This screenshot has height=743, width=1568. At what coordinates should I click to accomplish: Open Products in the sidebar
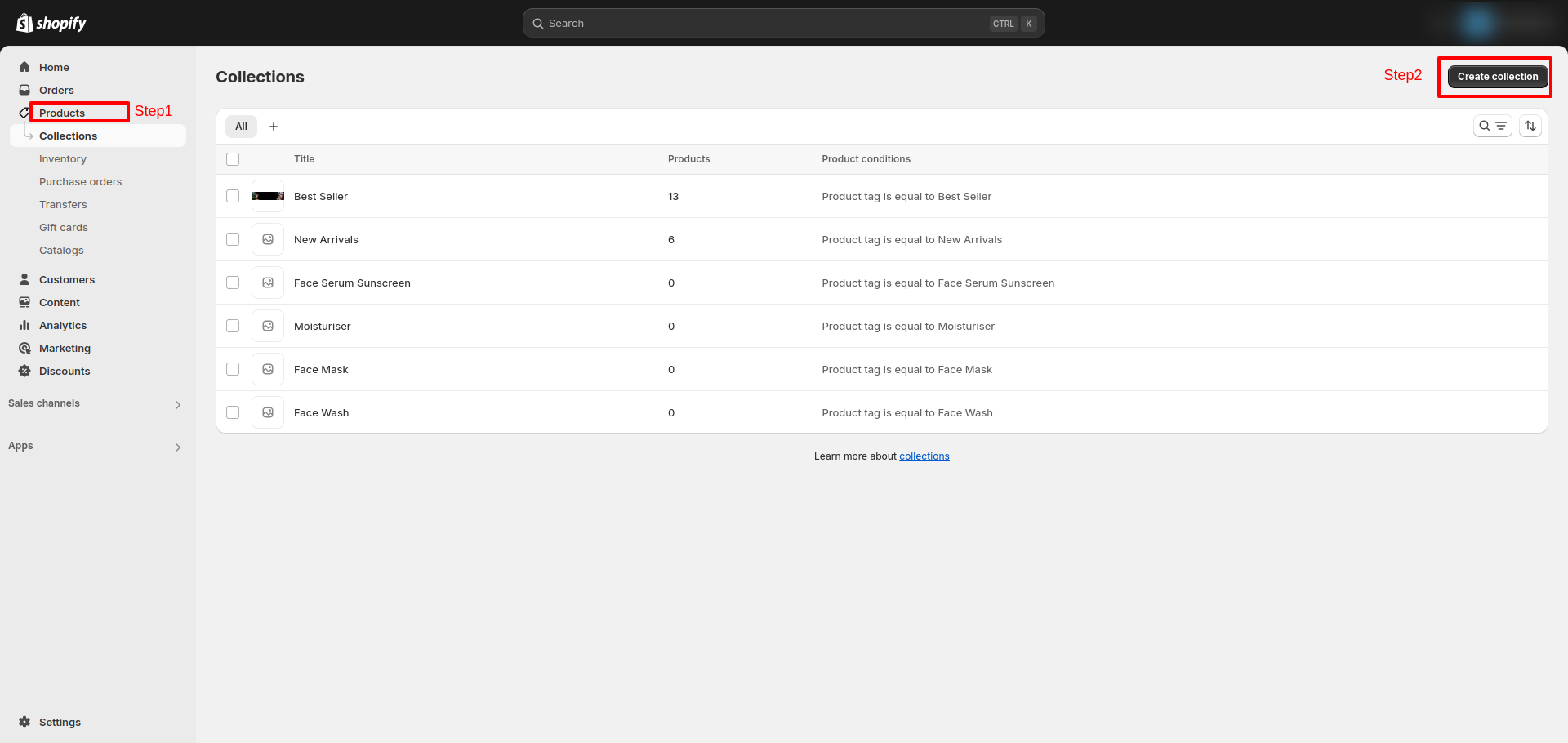[62, 113]
